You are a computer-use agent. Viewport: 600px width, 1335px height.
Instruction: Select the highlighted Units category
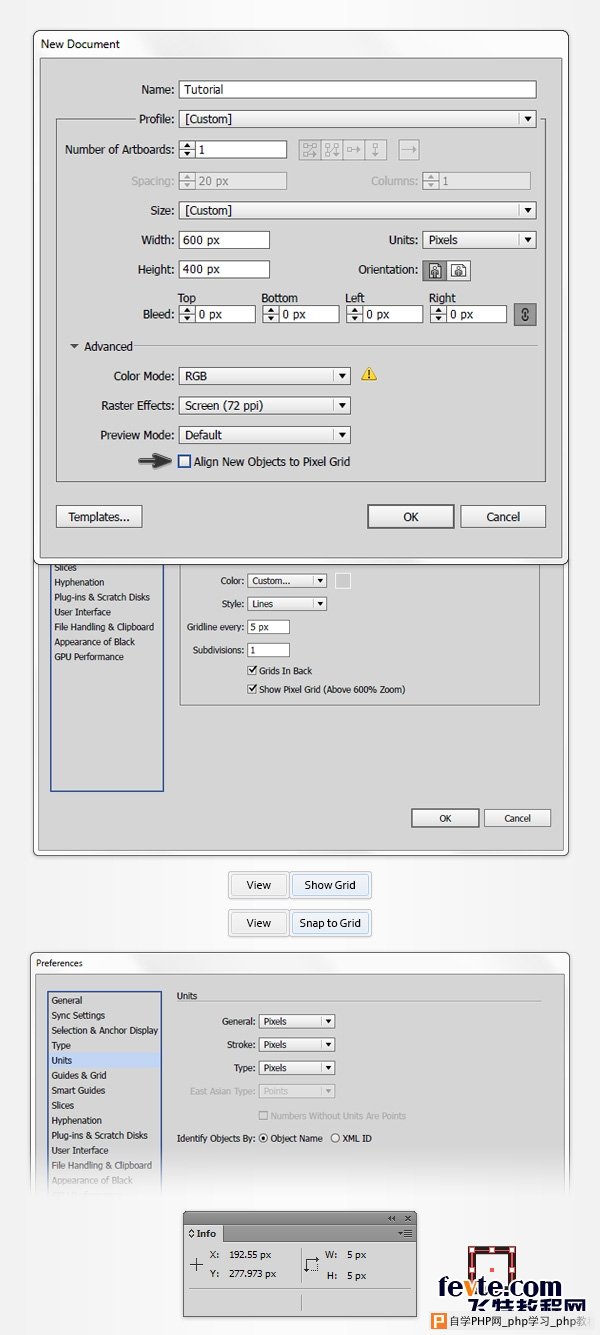[x=105, y=1060]
